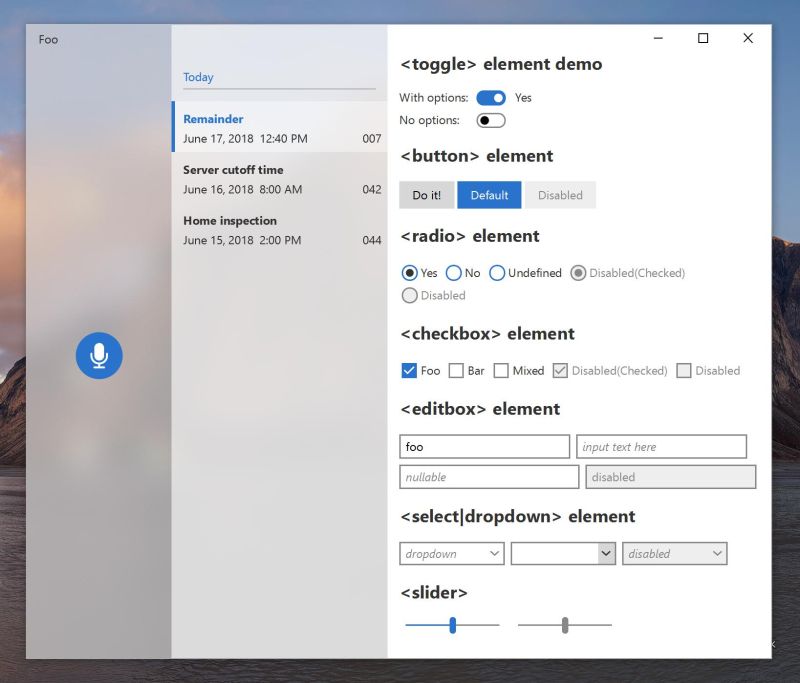
Task: Click the Today section header
Action: [x=198, y=77]
